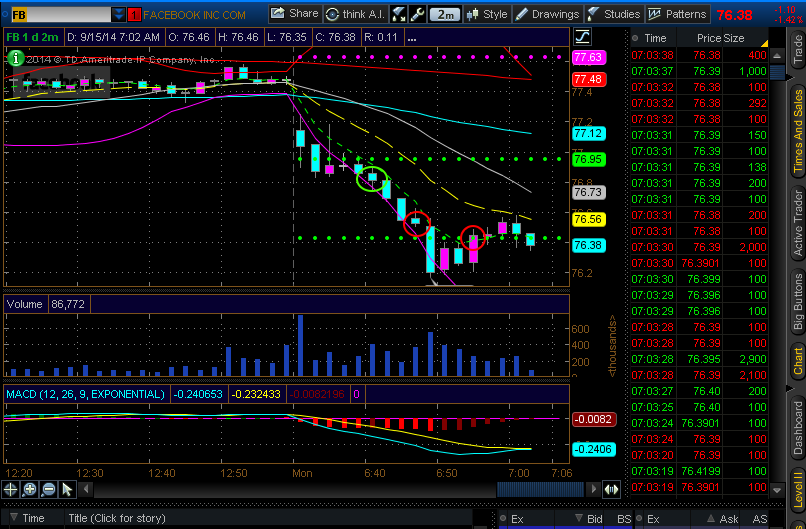Image resolution: width=806 pixels, height=529 pixels.
Task: Click the -0.0082 MACD histogram label
Action: pyautogui.click(x=594, y=419)
